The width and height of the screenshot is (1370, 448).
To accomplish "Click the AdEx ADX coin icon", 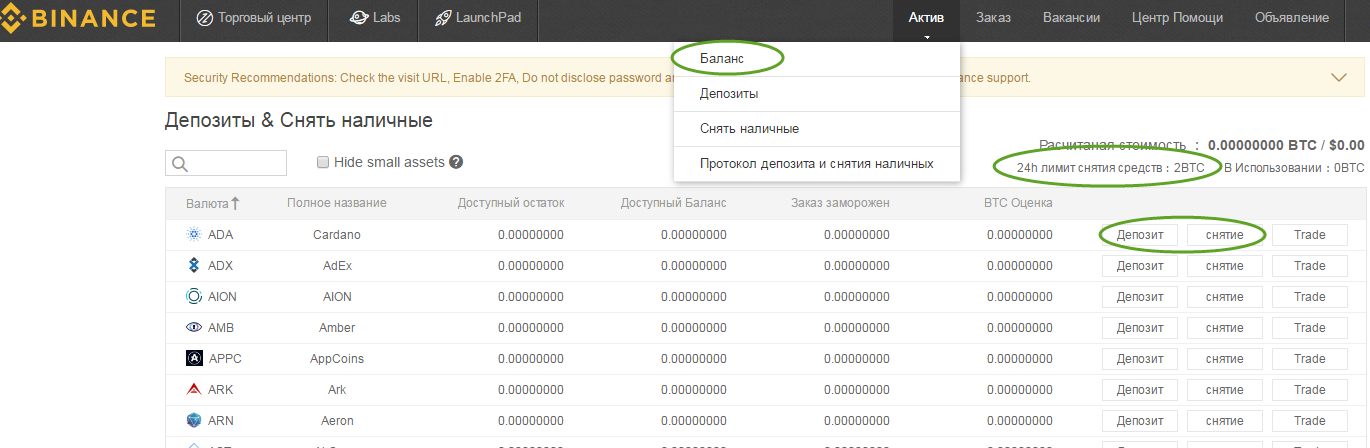I will tap(194, 265).
